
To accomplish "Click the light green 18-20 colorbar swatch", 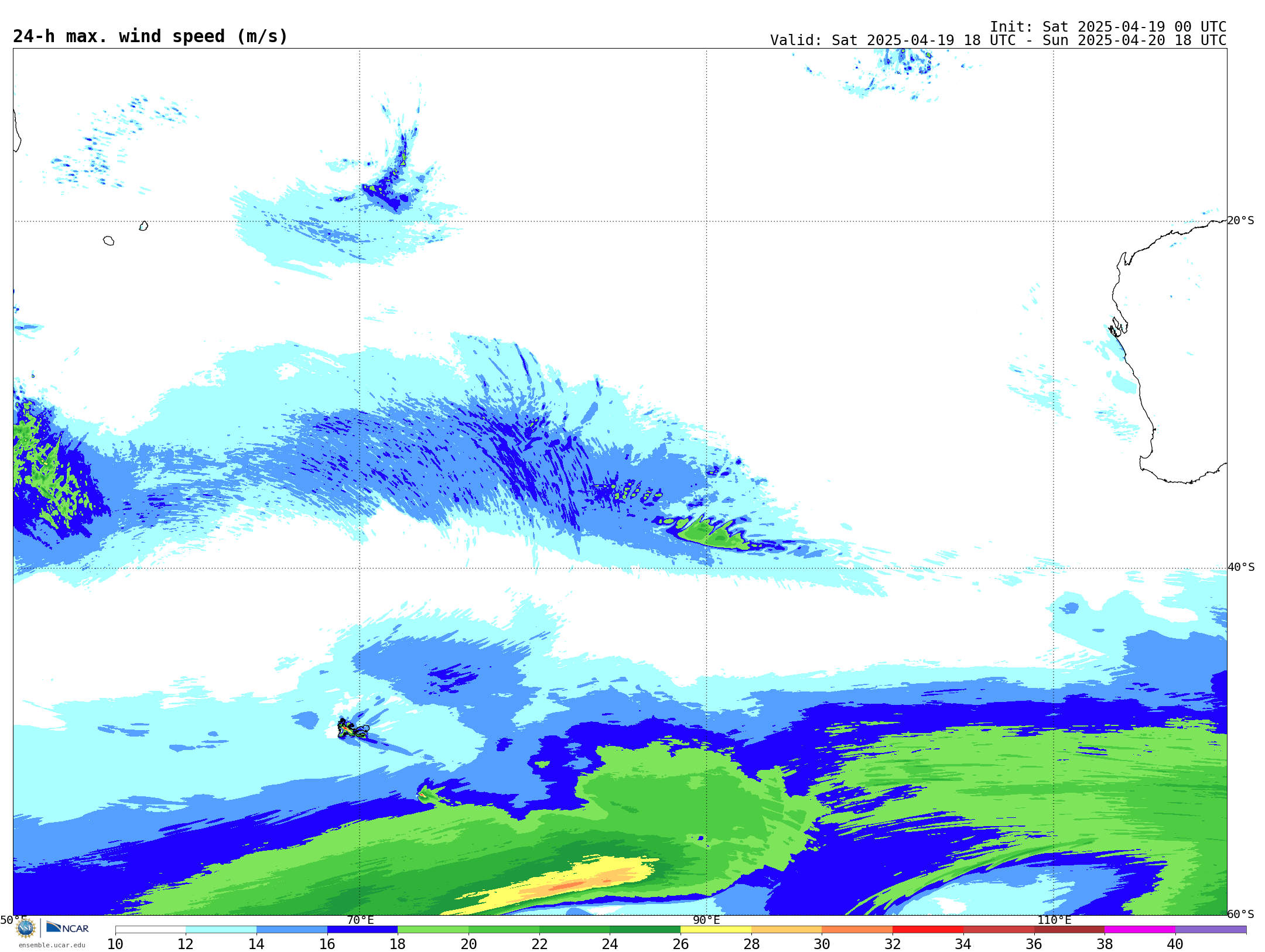I will 433,930.
